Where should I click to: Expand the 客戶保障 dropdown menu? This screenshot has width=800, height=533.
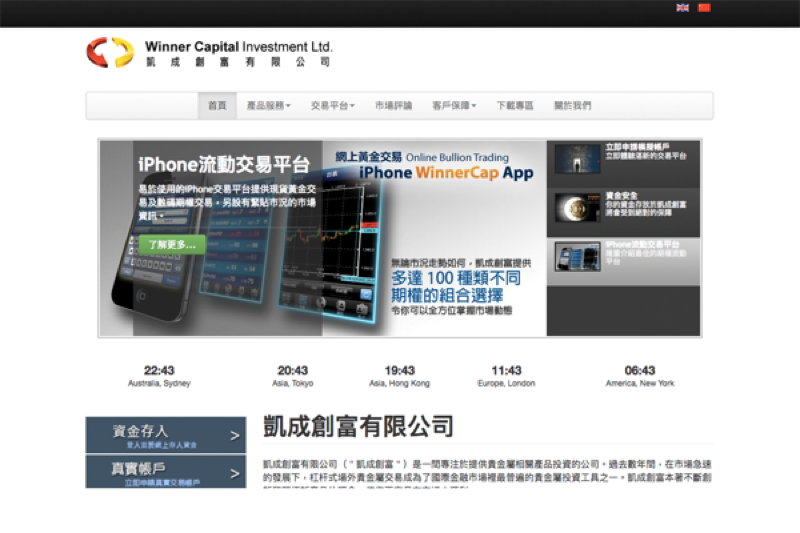tap(454, 106)
